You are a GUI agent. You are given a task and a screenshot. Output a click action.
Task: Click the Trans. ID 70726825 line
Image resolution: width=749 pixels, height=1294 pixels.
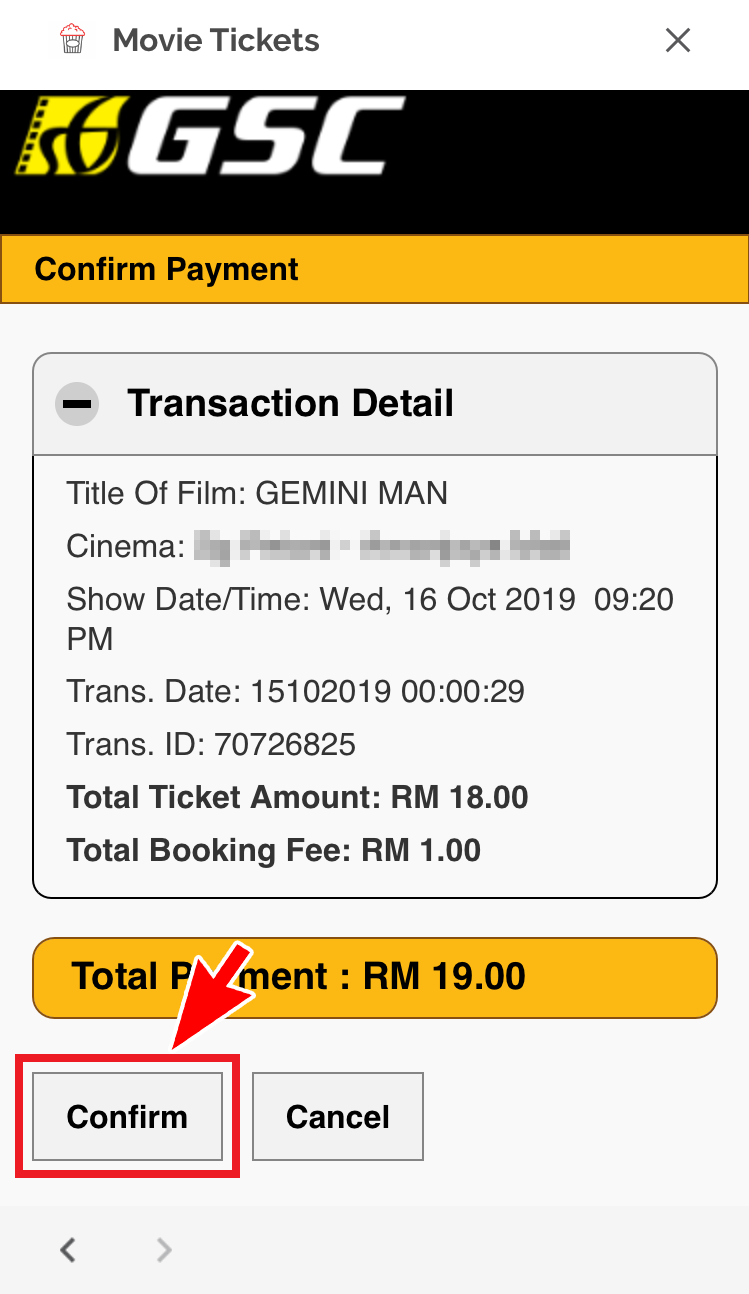(211, 744)
